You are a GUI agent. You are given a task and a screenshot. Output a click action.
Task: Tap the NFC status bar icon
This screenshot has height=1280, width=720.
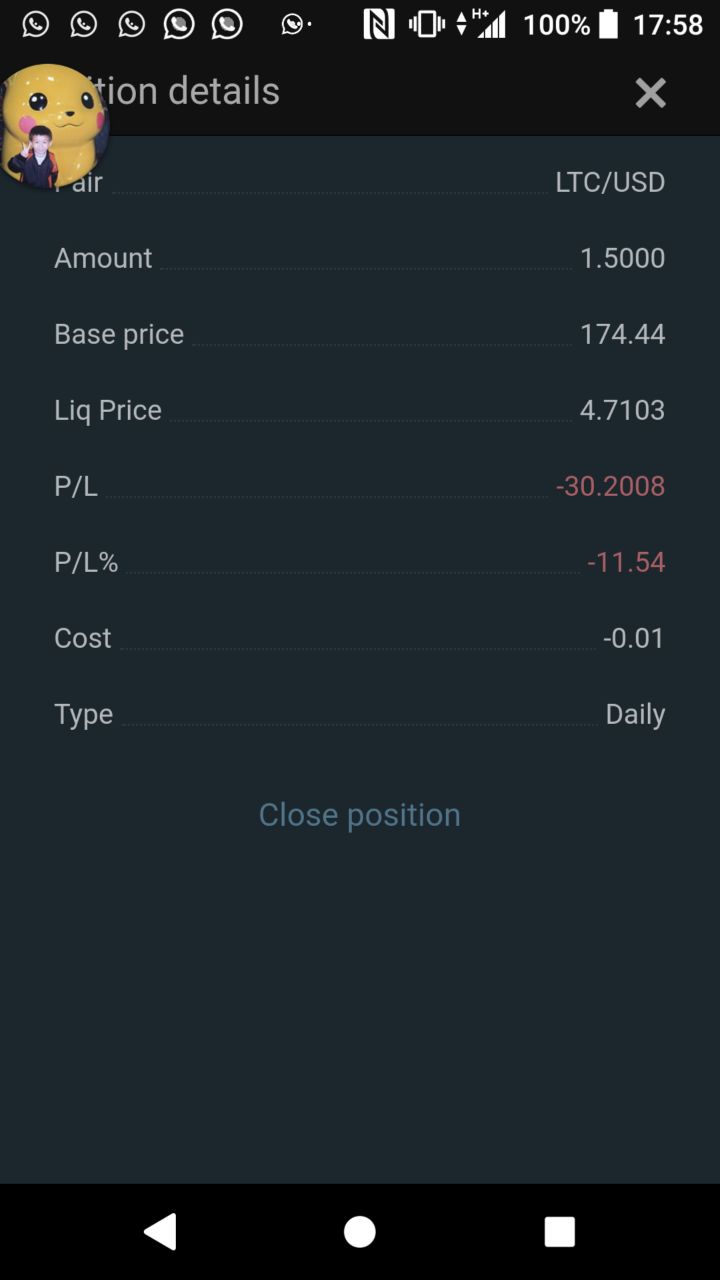(378, 24)
